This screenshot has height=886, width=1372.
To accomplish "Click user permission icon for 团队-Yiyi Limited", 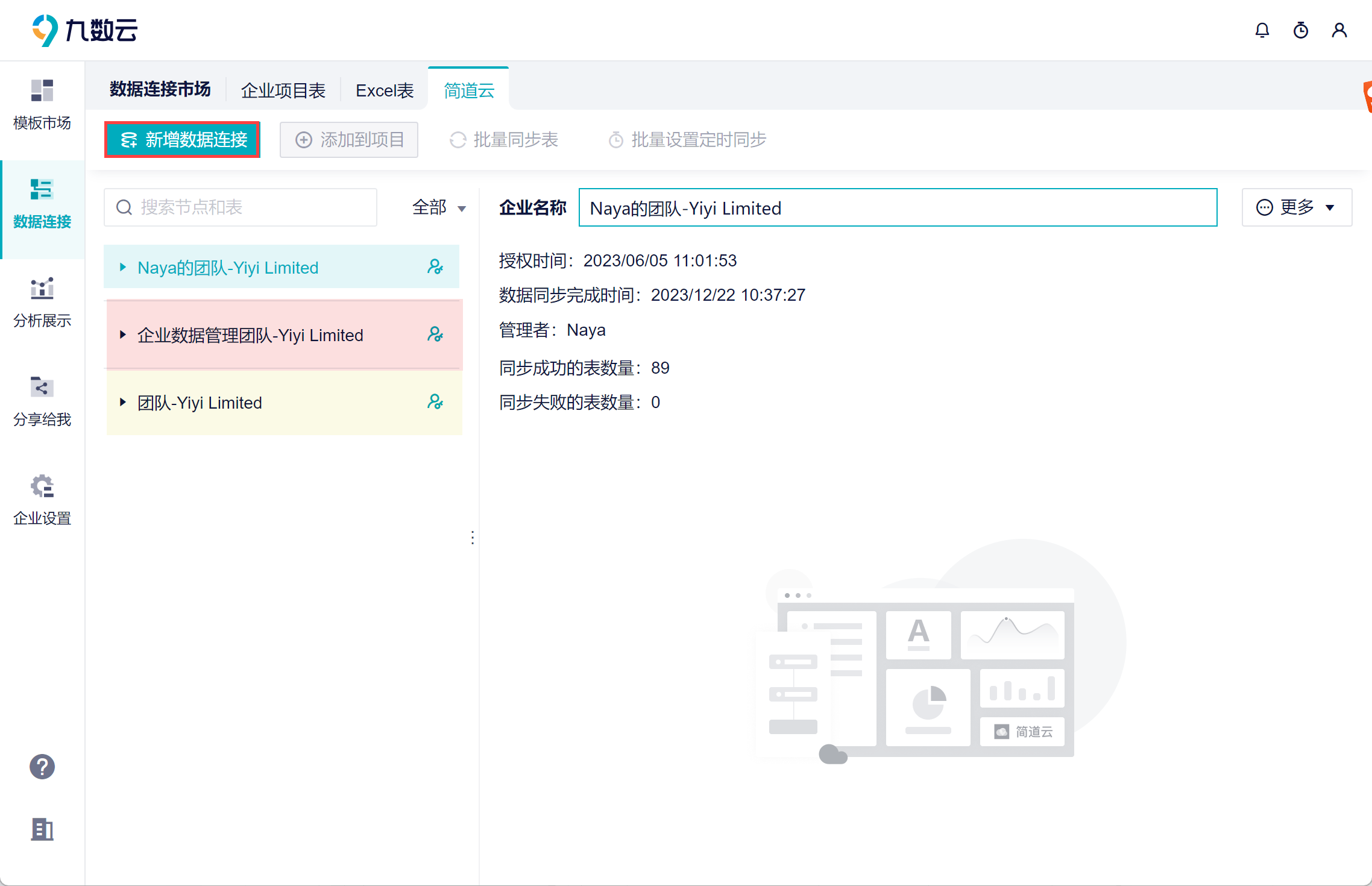I will point(435,402).
